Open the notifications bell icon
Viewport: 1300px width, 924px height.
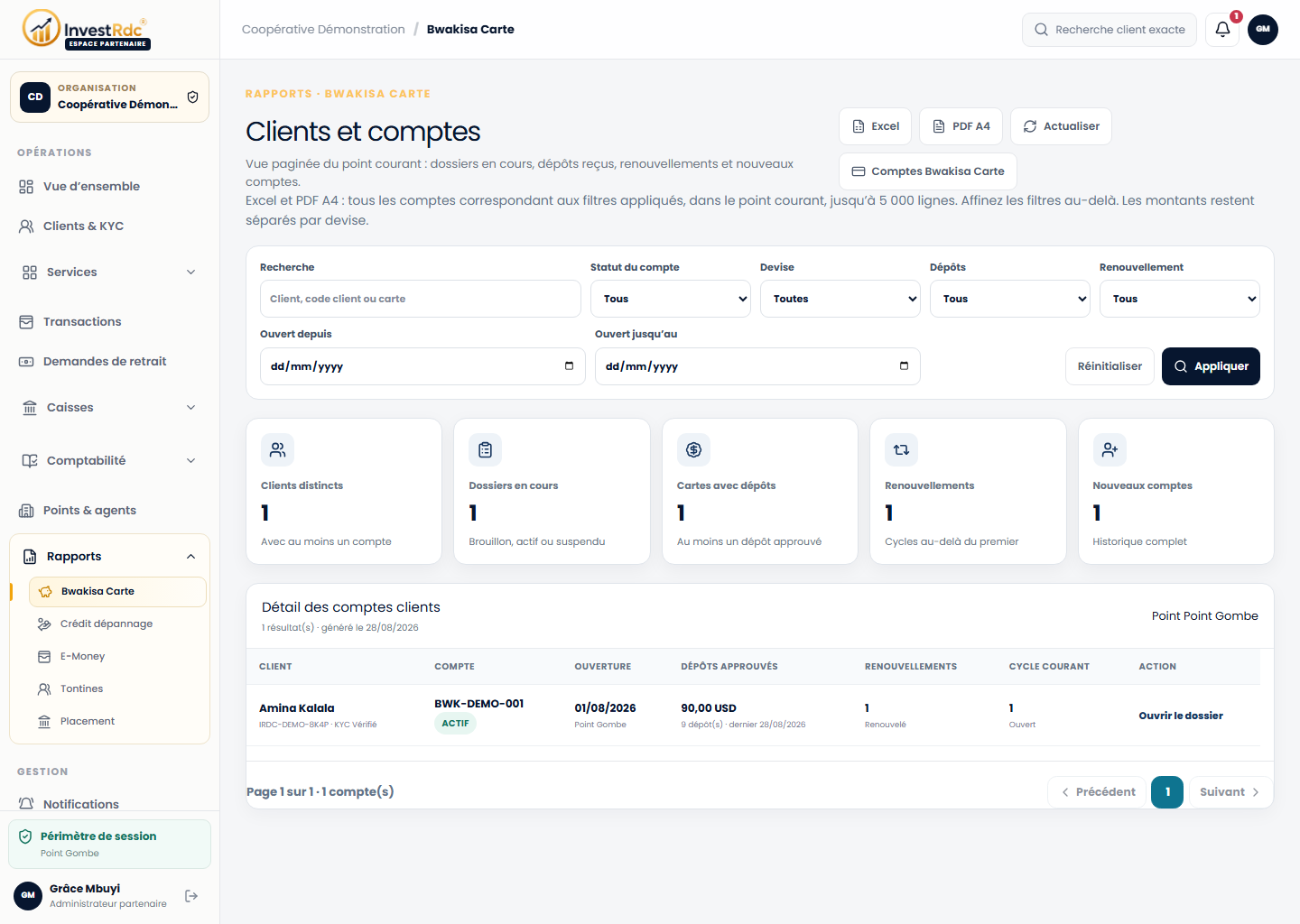click(1222, 29)
